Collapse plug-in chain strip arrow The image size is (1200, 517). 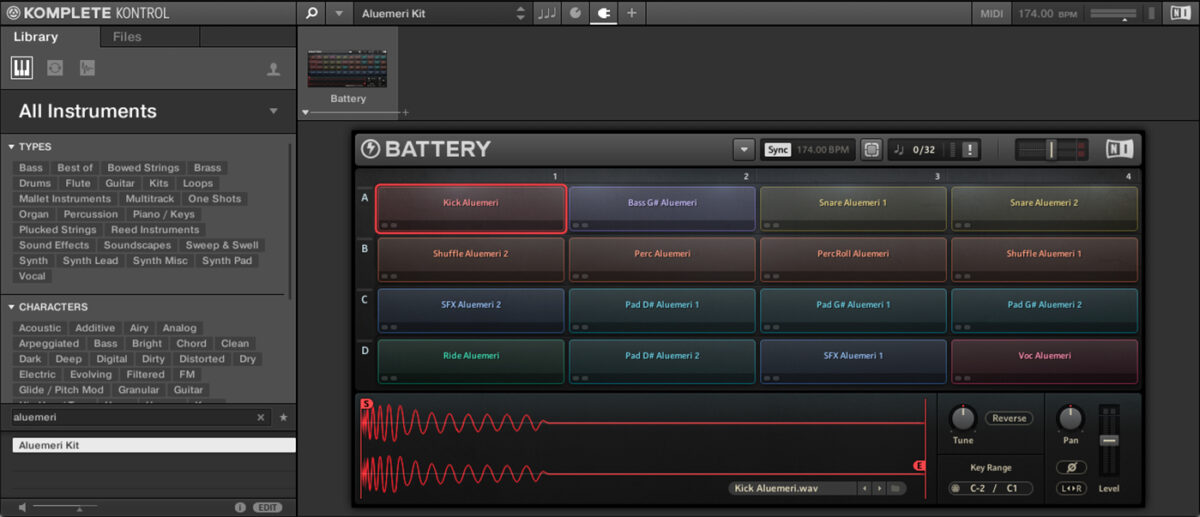click(306, 113)
